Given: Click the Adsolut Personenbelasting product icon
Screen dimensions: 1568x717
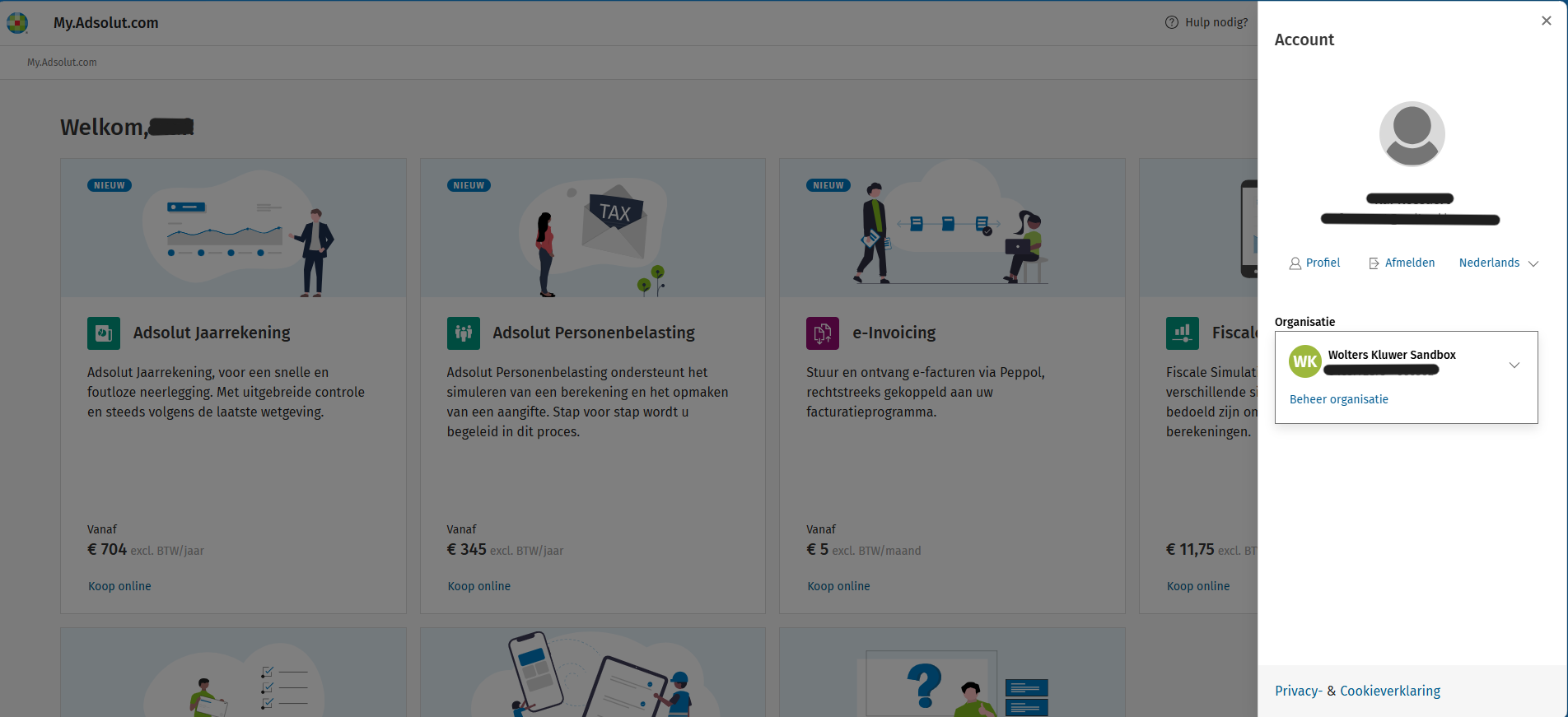Looking at the screenshot, I should [x=464, y=333].
